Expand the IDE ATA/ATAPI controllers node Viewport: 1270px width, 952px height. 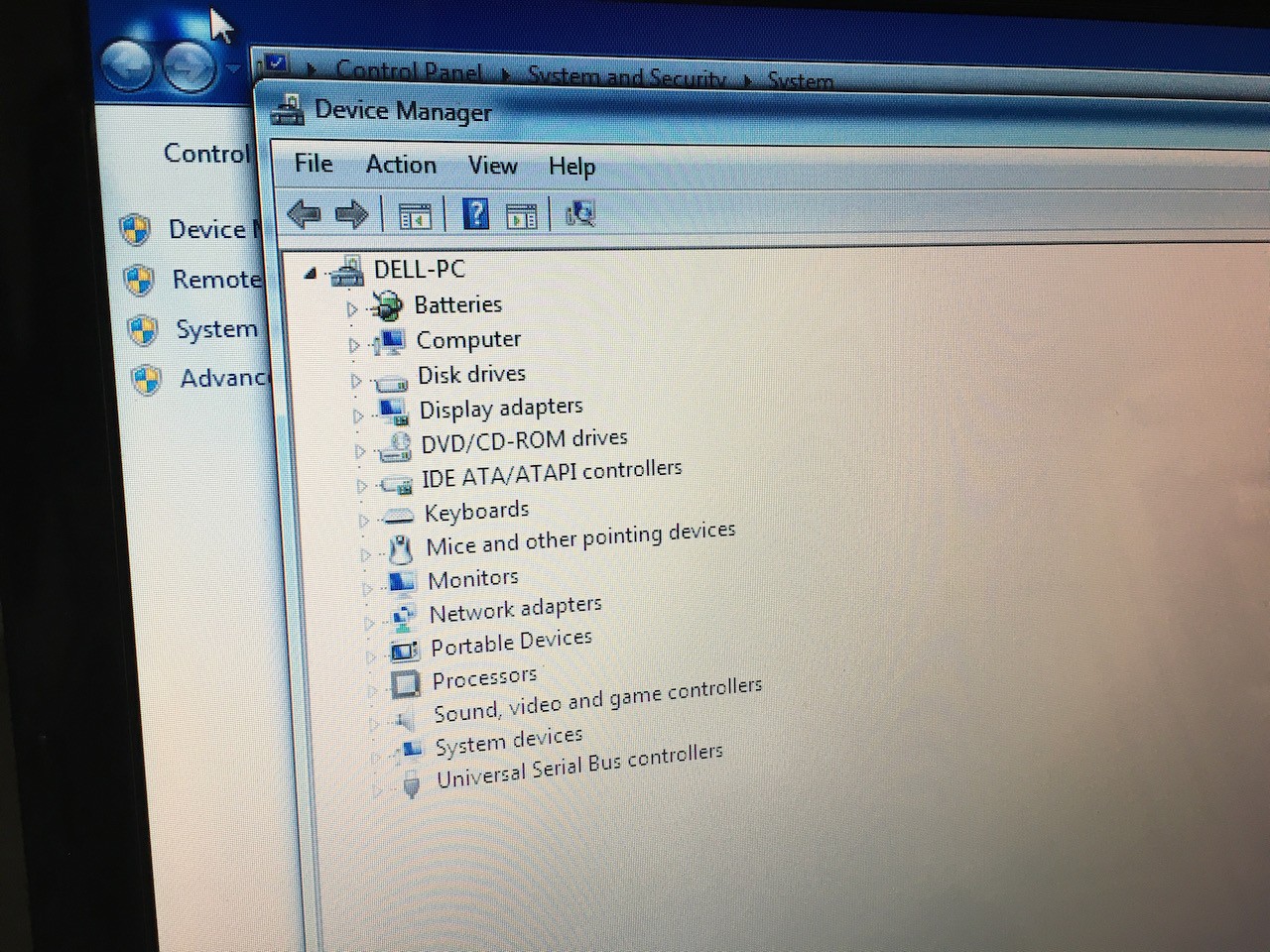coord(362,486)
